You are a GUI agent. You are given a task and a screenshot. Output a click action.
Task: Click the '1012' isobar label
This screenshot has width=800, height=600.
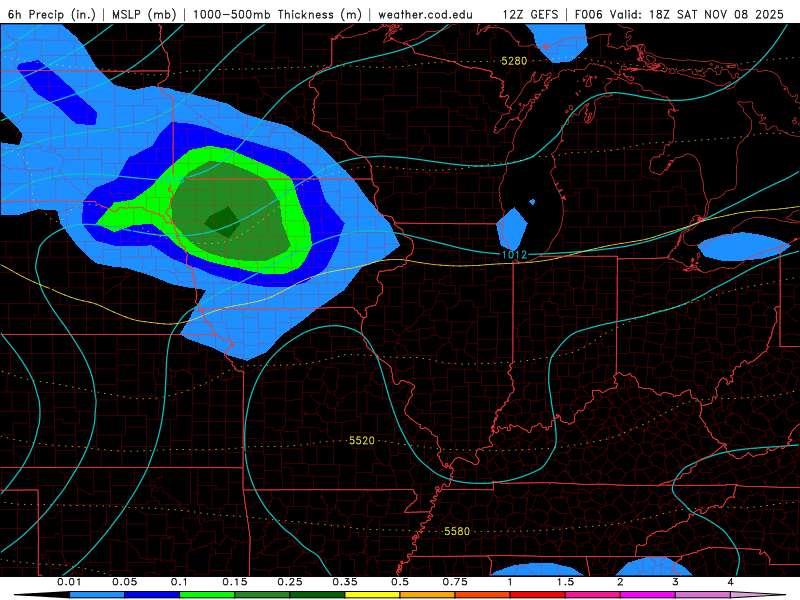click(514, 255)
